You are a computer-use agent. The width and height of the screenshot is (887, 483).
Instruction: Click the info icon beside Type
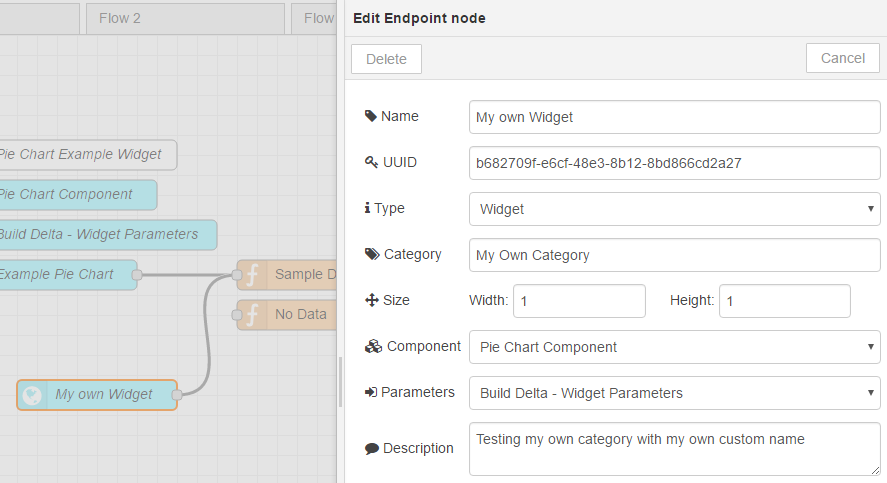tap(367, 208)
